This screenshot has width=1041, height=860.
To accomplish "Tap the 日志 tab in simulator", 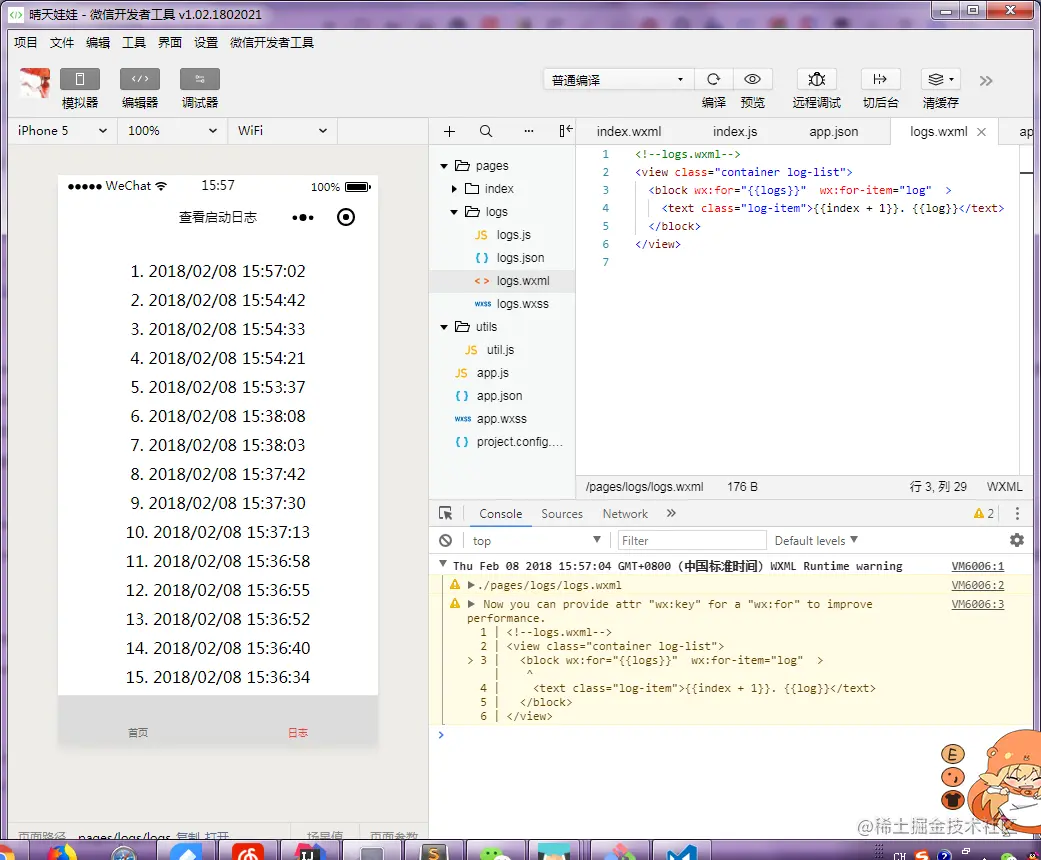I will coord(298,732).
